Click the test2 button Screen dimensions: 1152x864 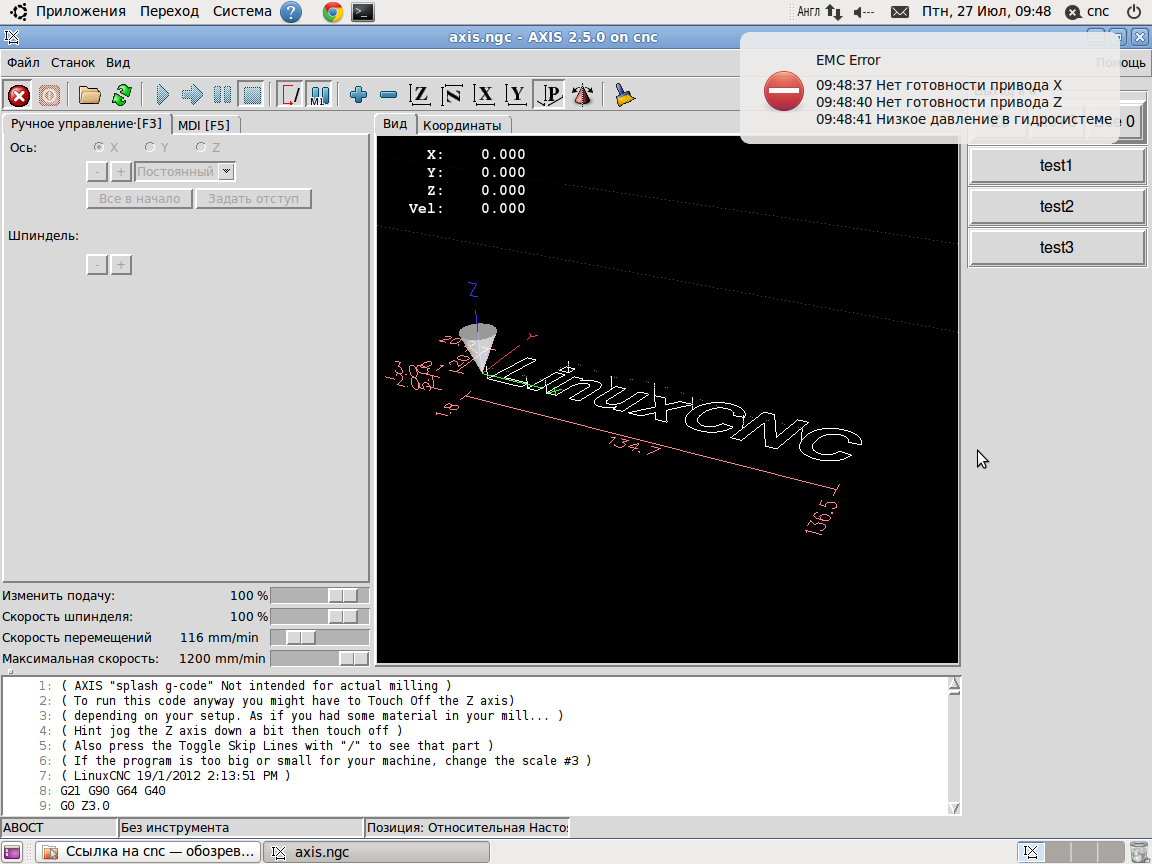[x=1056, y=206]
